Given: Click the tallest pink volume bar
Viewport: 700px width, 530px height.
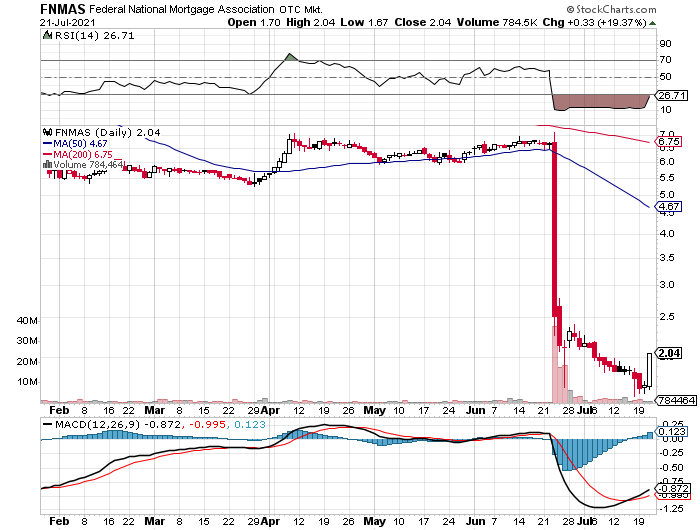Looking at the screenshot, I should click(x=555, y=364).
